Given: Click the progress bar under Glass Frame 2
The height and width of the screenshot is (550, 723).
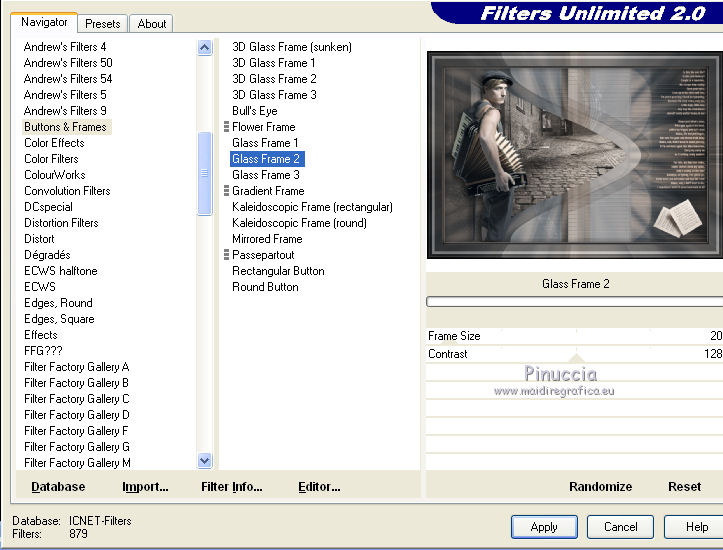Looking at the screenshot, I should [x=575, y=302].
